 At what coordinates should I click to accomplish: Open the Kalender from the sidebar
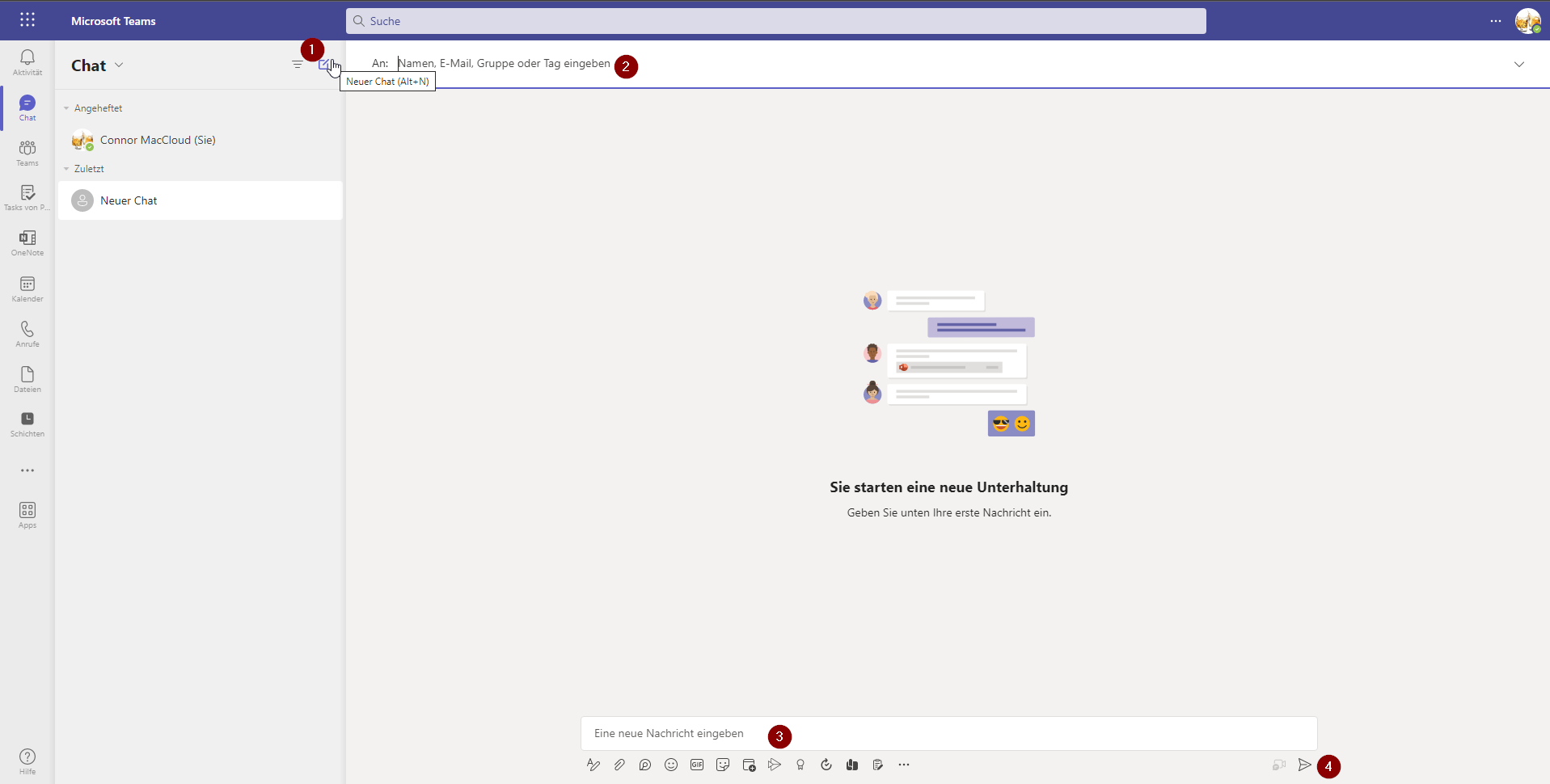click(27, 289)
